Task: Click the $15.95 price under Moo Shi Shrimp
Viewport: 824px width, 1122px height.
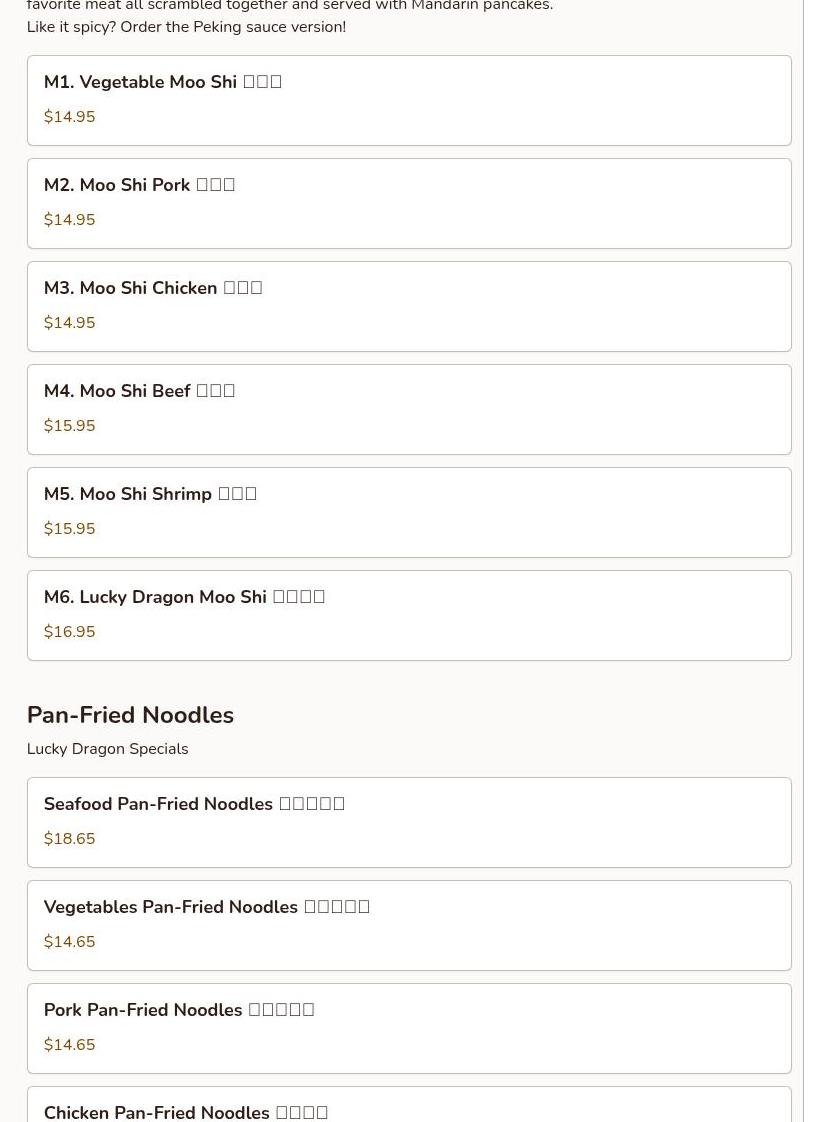Action: [69, 529]
